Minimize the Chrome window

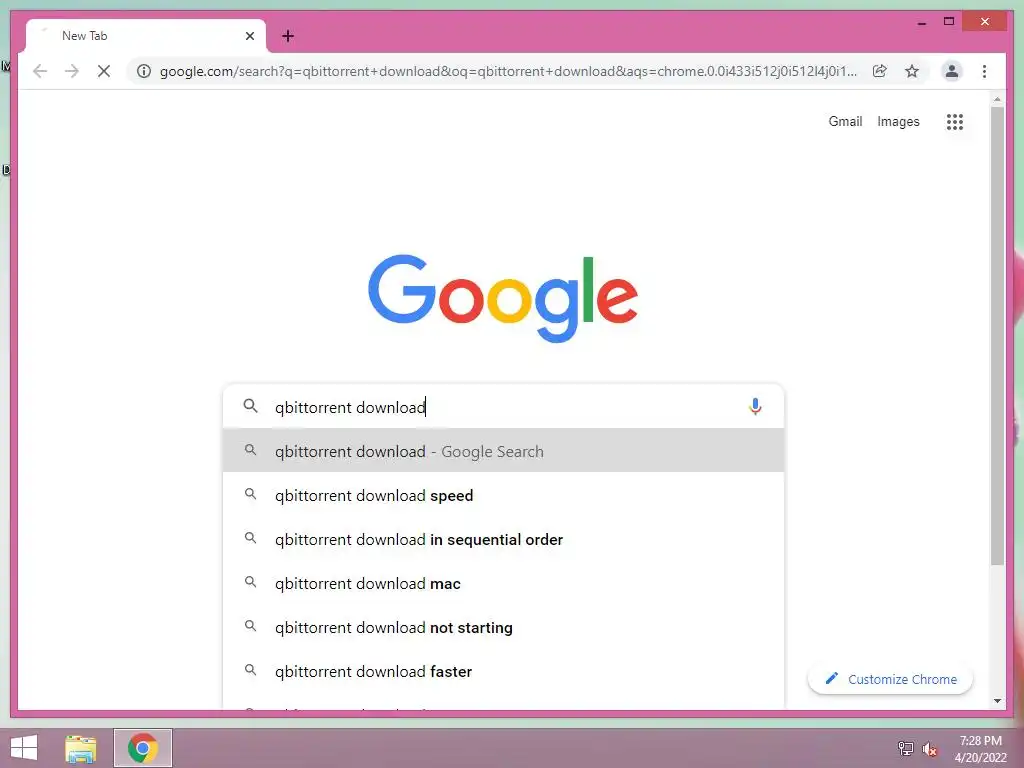[x=922, y=22]
